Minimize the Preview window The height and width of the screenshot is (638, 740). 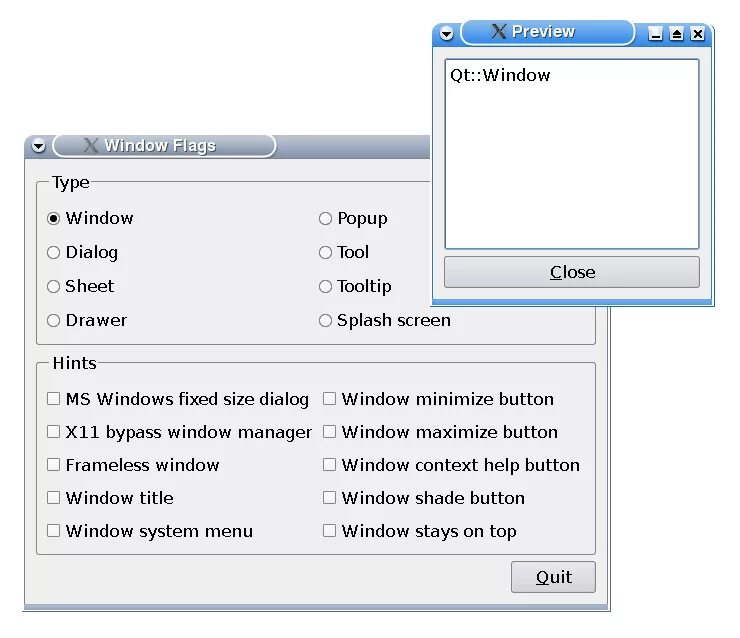tap(656, 34)
